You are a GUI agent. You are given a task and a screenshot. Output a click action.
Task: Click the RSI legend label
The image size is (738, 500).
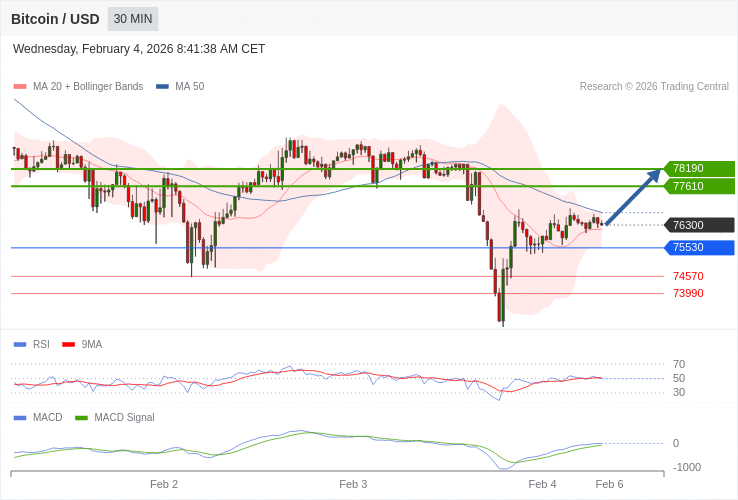41,345
